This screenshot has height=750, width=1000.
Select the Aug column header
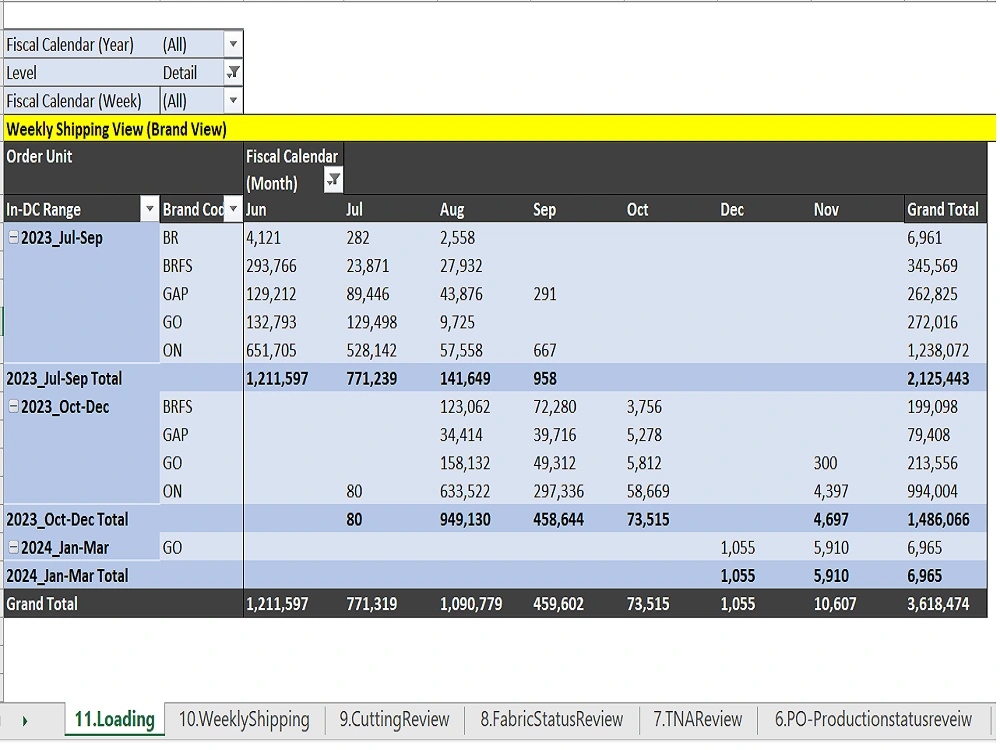(483, 209)
